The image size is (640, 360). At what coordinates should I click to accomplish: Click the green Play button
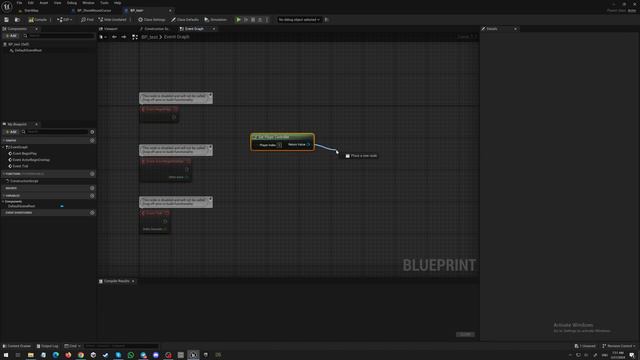tap(238, 20)
